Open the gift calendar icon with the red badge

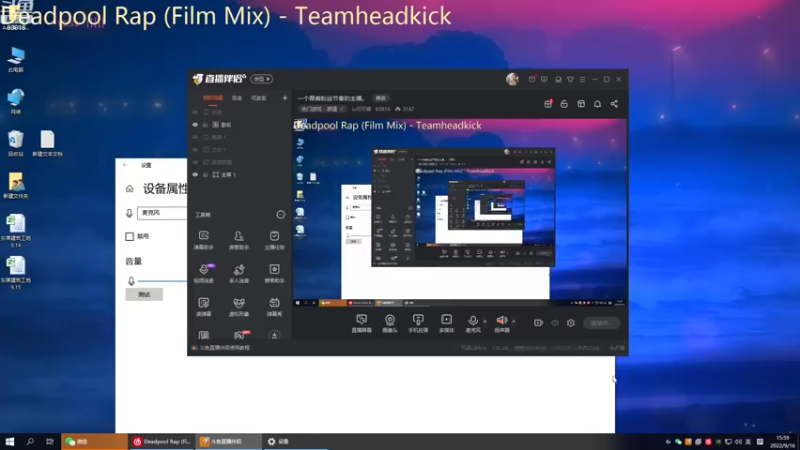coord(548,104)
